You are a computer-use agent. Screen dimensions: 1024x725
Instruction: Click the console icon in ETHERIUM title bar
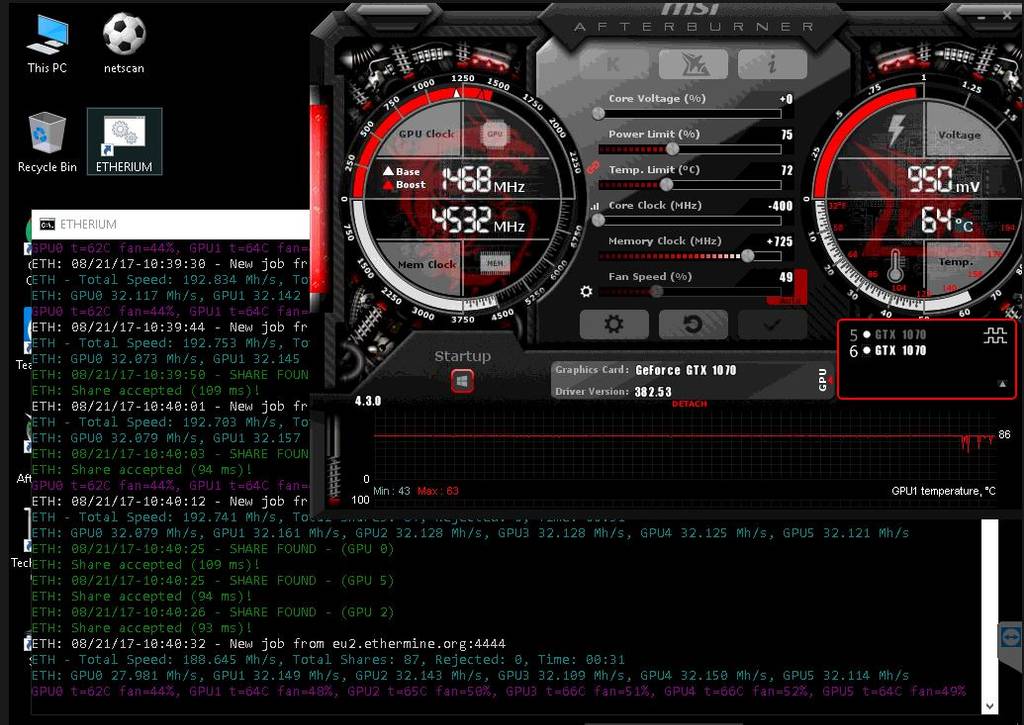[x=47, y=225]
